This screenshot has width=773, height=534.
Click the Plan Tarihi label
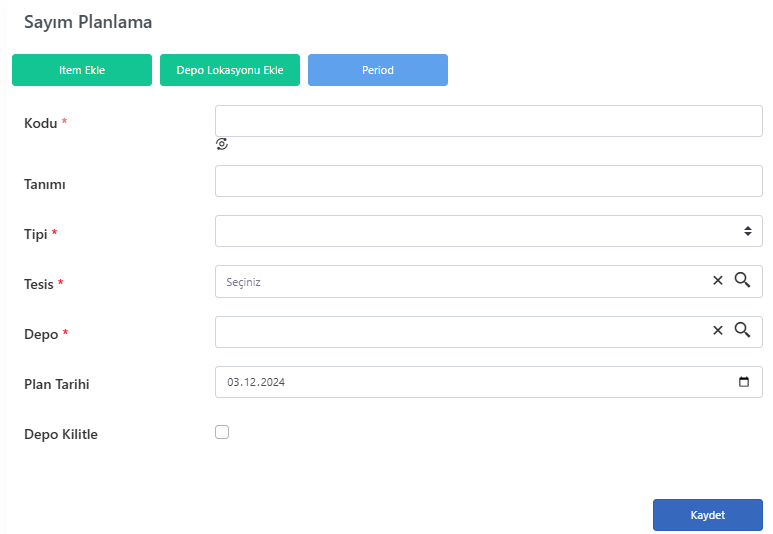(x=57, y=384)
